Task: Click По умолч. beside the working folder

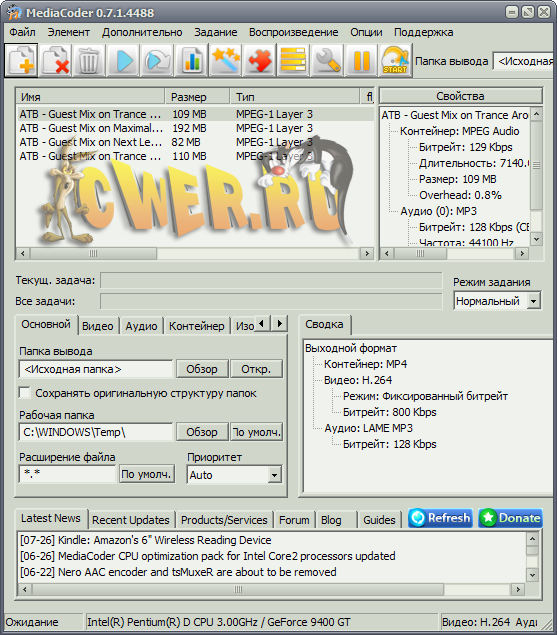Action: point(256,432)
